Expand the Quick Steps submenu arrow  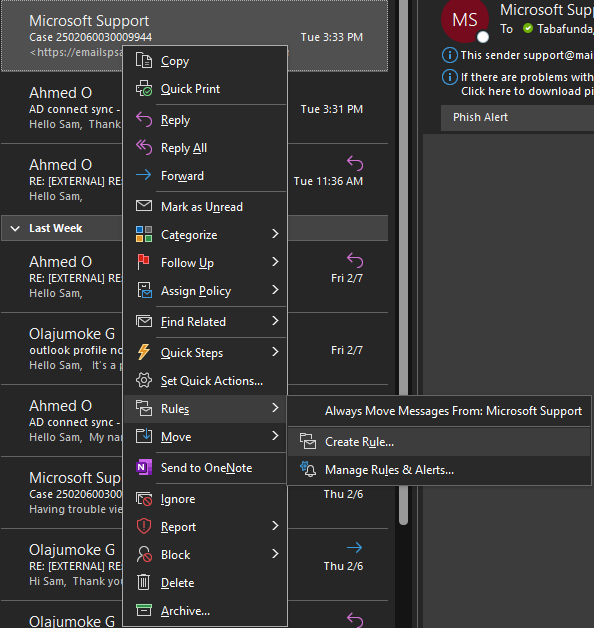275,352
